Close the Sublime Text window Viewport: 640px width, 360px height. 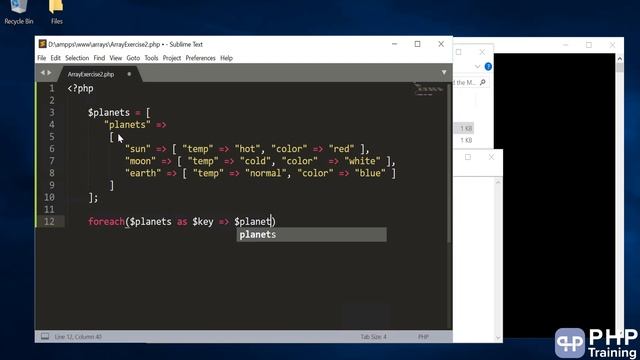441,44
